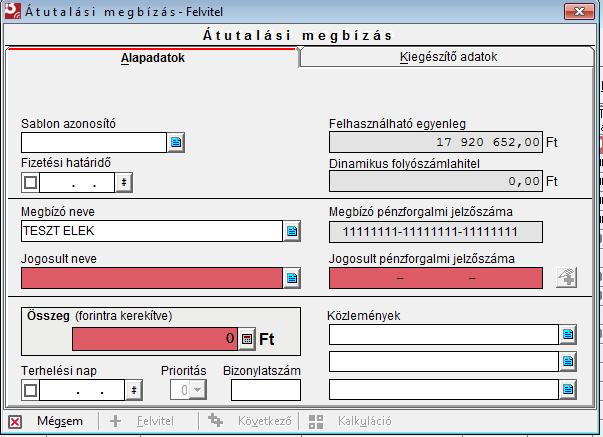603x437 pixels.
Task: Enable the Fizetési határidő checkbox
Action: [x=30, y=182]
